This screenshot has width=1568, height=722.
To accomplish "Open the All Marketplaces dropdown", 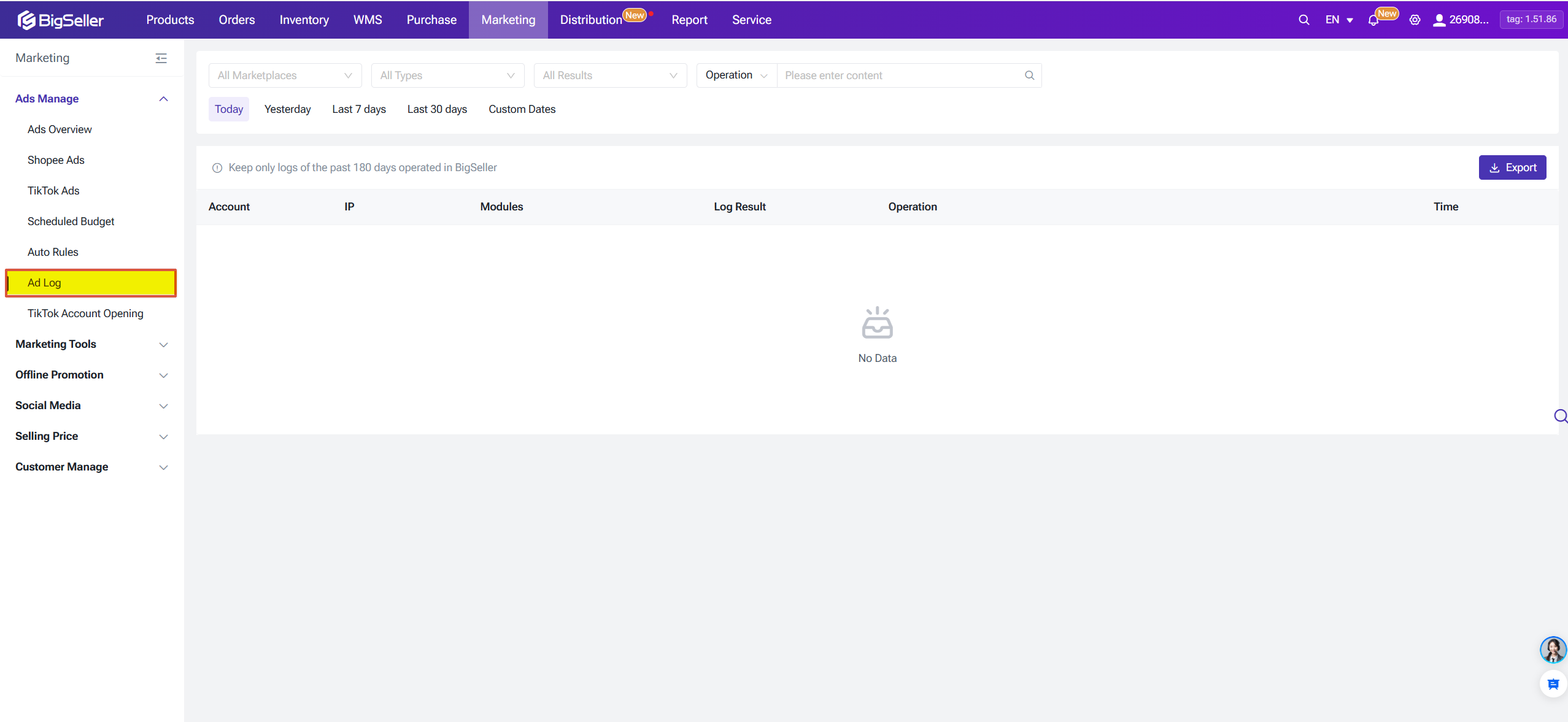I will coord(285,75).
